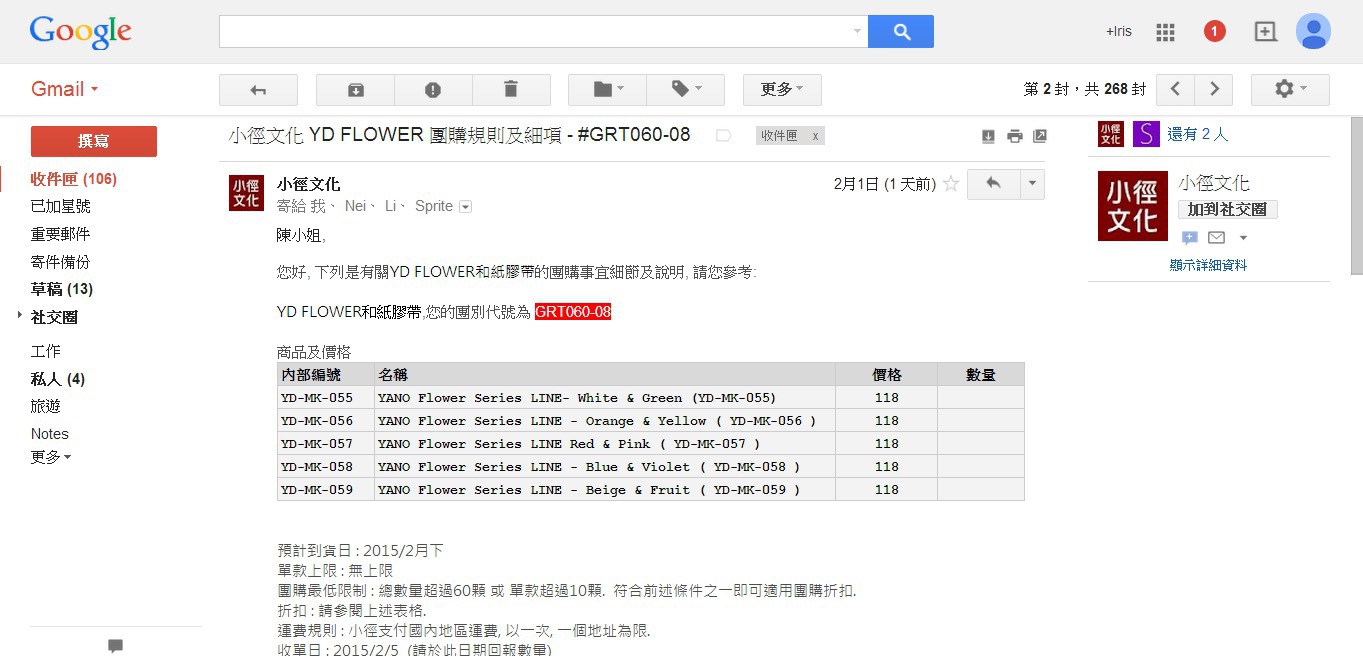Star this message from 小徑文化
This screenshot has width=1363, height=659.
click(x=951, y=184)
